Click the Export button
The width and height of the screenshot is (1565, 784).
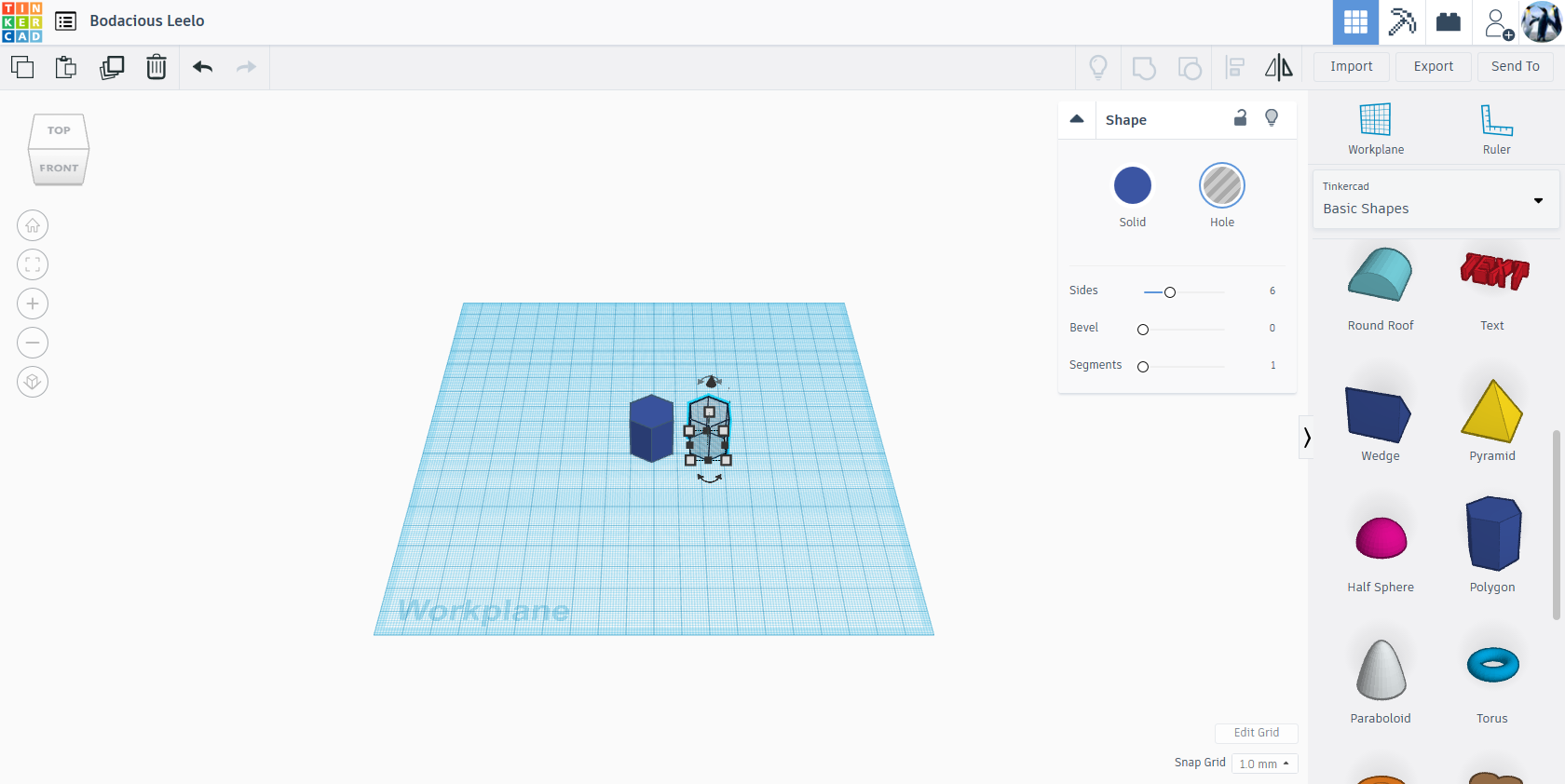(x=1434, y=66)
